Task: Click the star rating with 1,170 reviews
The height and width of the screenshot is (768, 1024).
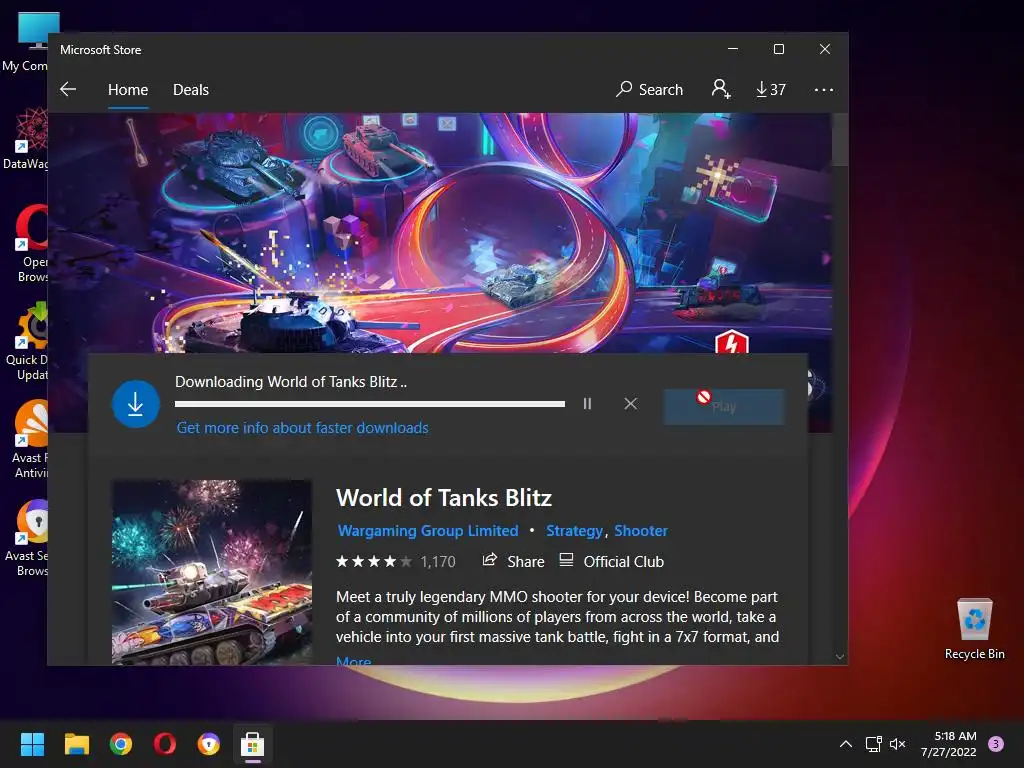Action: coord(395,562)
